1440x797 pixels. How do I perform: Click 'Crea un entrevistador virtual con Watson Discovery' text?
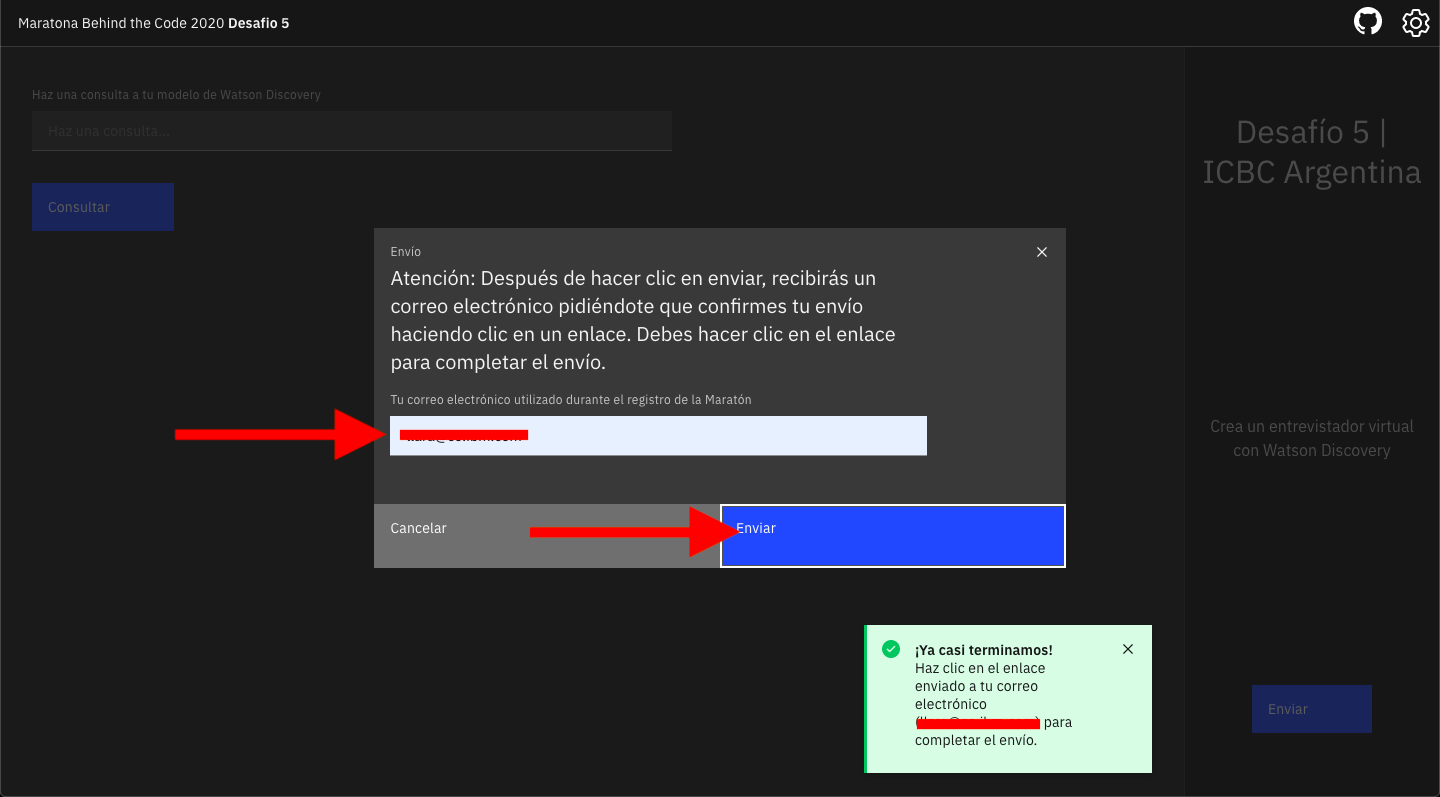[1312, 438]
